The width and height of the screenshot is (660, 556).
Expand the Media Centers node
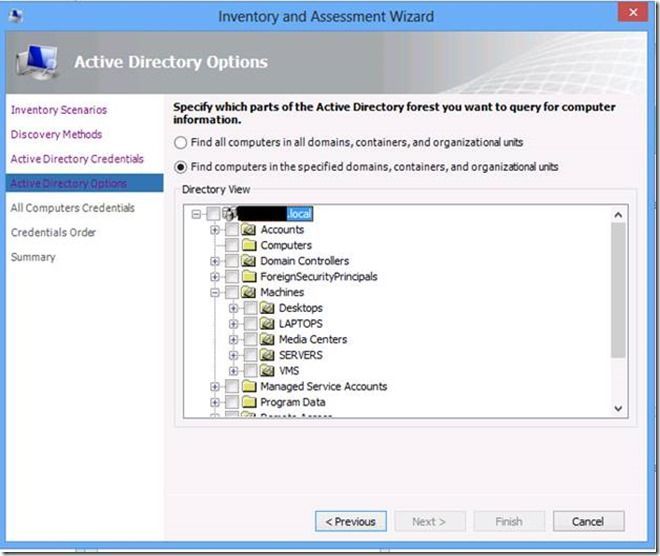click(x=233, y=339)
